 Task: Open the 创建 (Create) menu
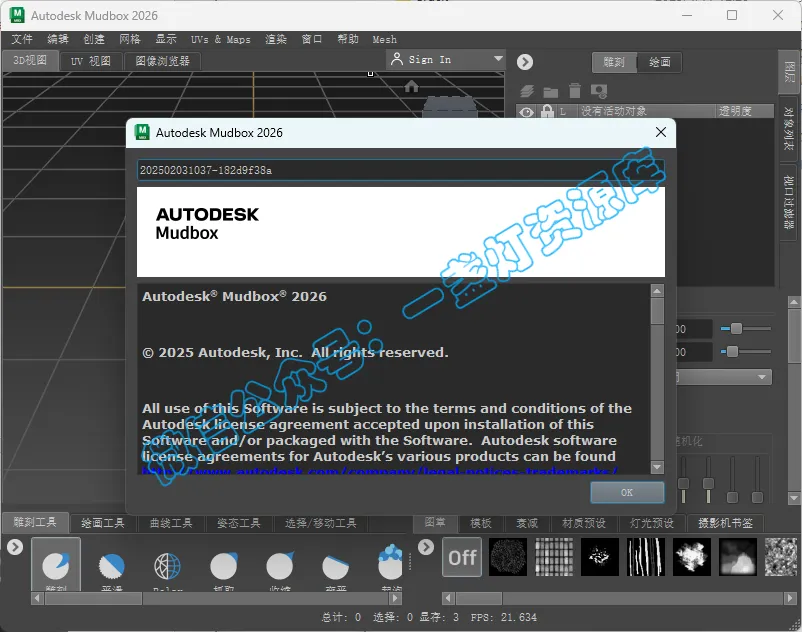(x=94, y=39)
